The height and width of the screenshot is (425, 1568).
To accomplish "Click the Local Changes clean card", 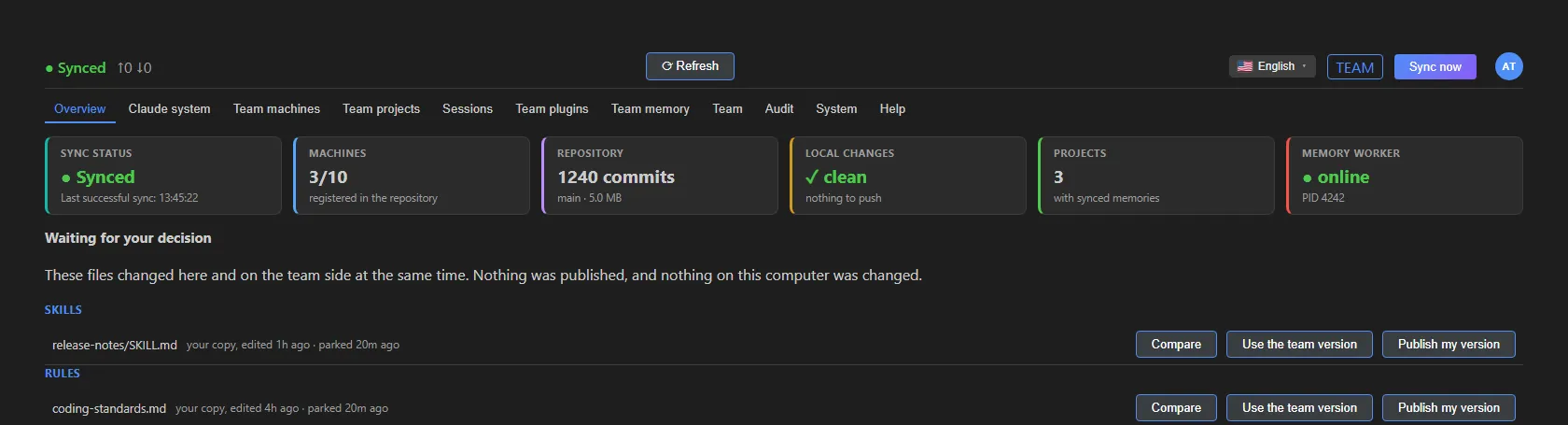I will 908,176.
